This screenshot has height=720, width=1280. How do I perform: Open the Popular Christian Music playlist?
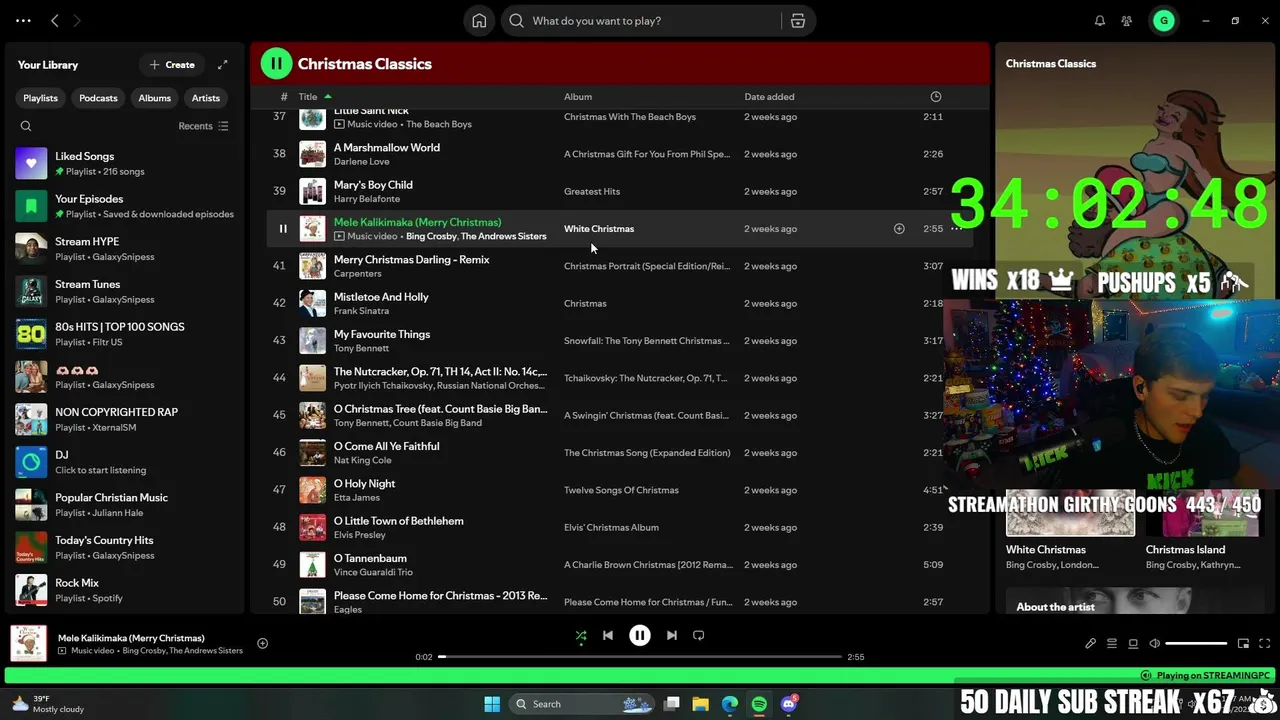coord(124,505)
